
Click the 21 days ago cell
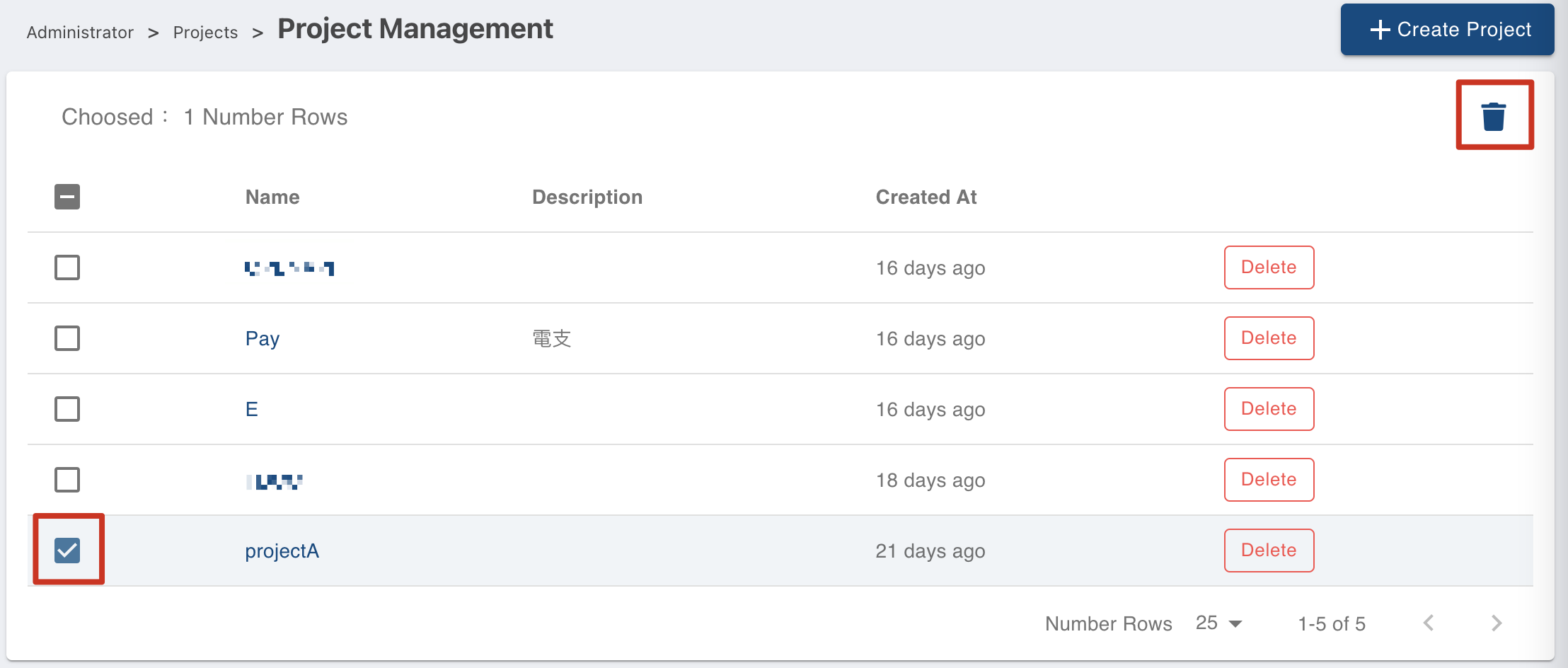click(x=930, y=551)
